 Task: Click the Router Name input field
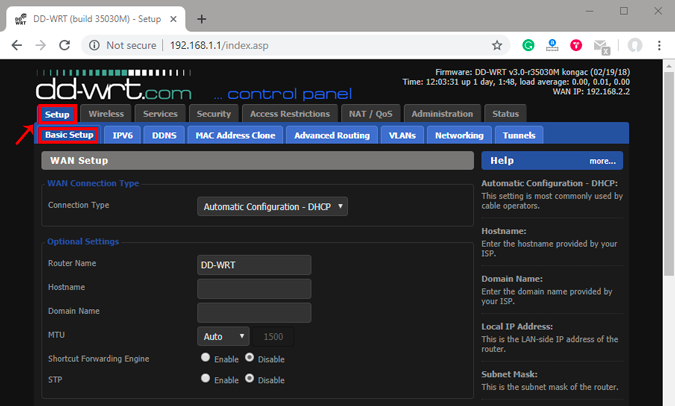pos(255,265)
